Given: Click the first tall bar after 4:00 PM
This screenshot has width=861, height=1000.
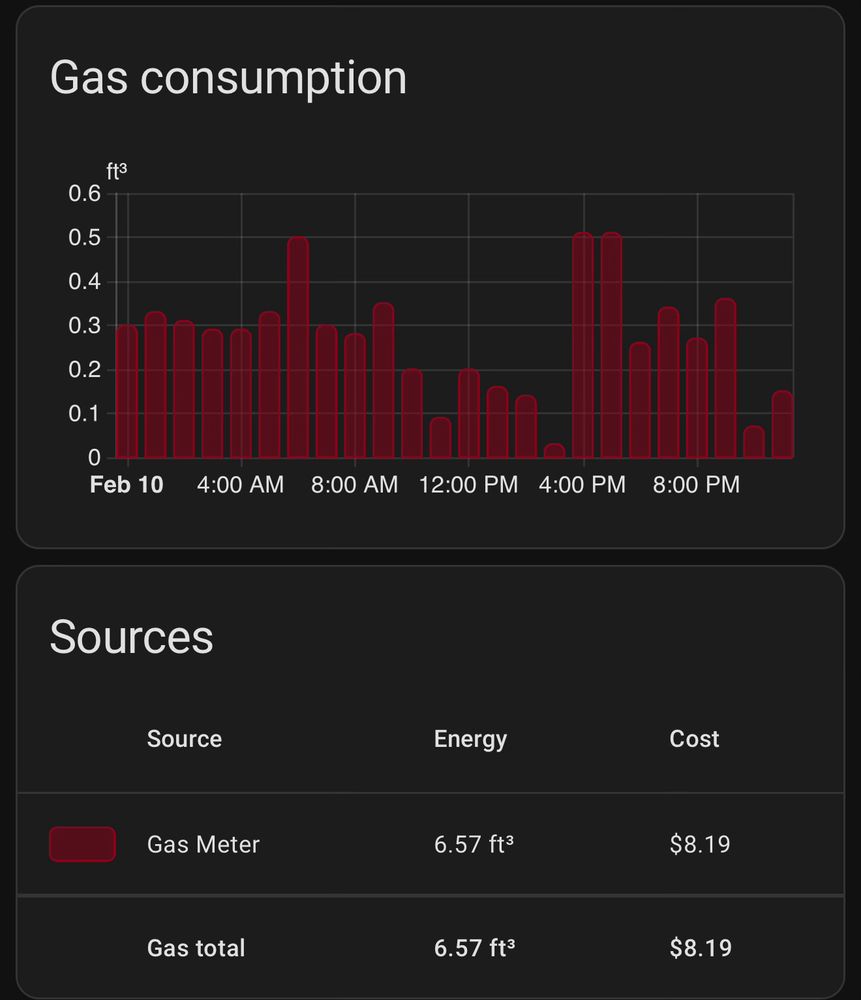Looking at the screenshot, I should pyautogui.click(x=583, y=346).
